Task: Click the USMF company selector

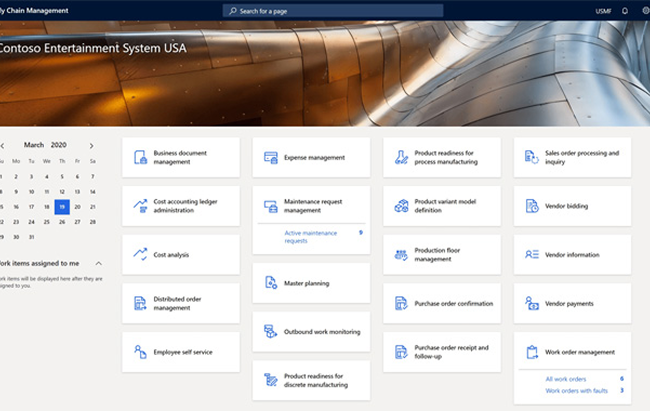Action: click(x=603, y=11)
